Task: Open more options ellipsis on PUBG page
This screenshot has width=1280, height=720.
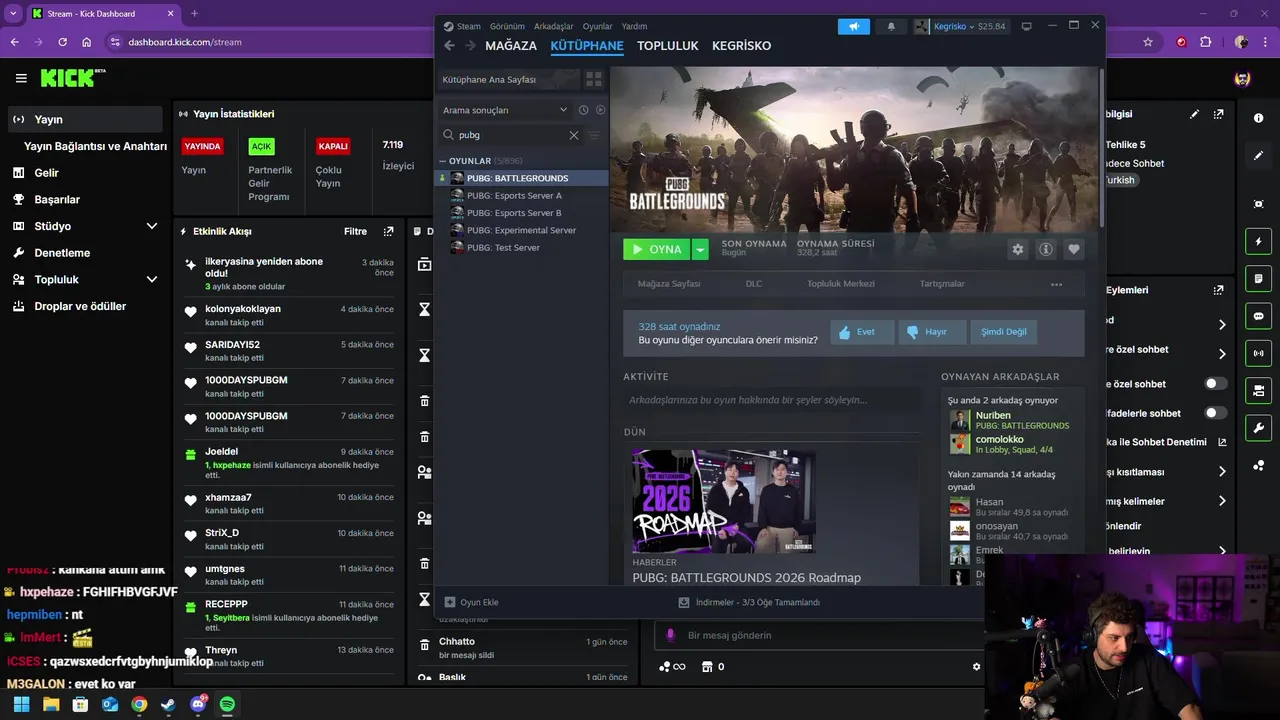Action: 1056,284
